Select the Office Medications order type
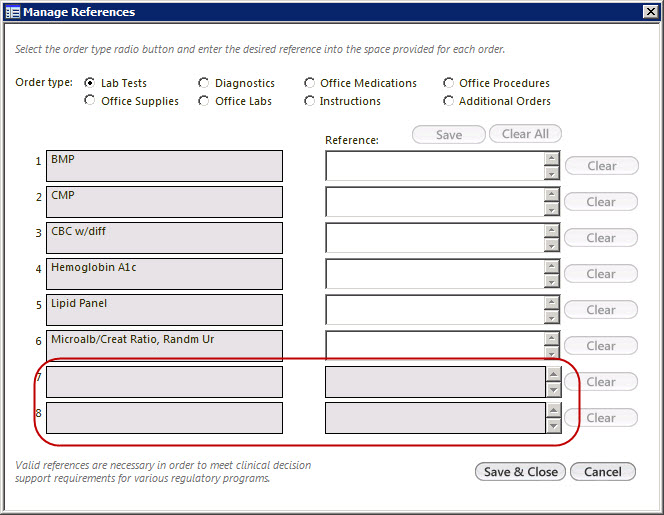 tap(310, 83)
